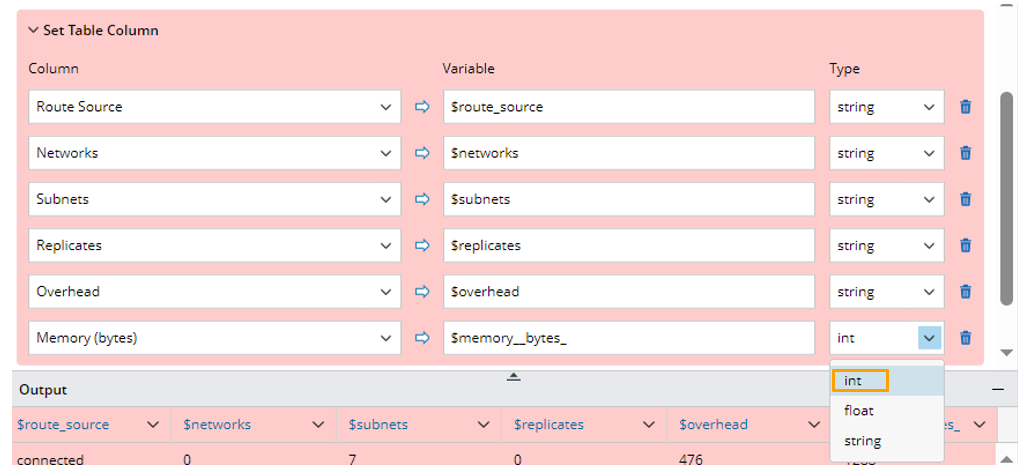1018x465 pixels.
Task: Expand the Overhead column dropdown
Action: coord(387,292)
